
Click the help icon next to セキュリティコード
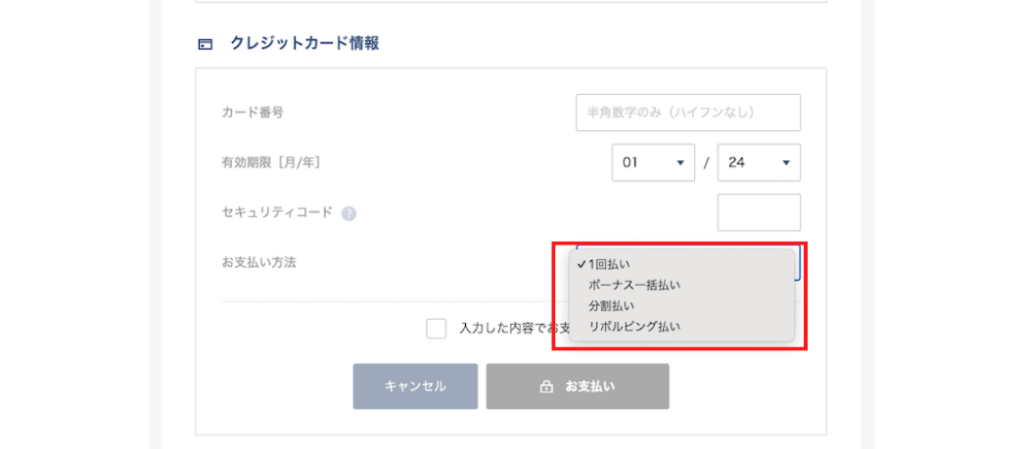(x=349, y=213)
